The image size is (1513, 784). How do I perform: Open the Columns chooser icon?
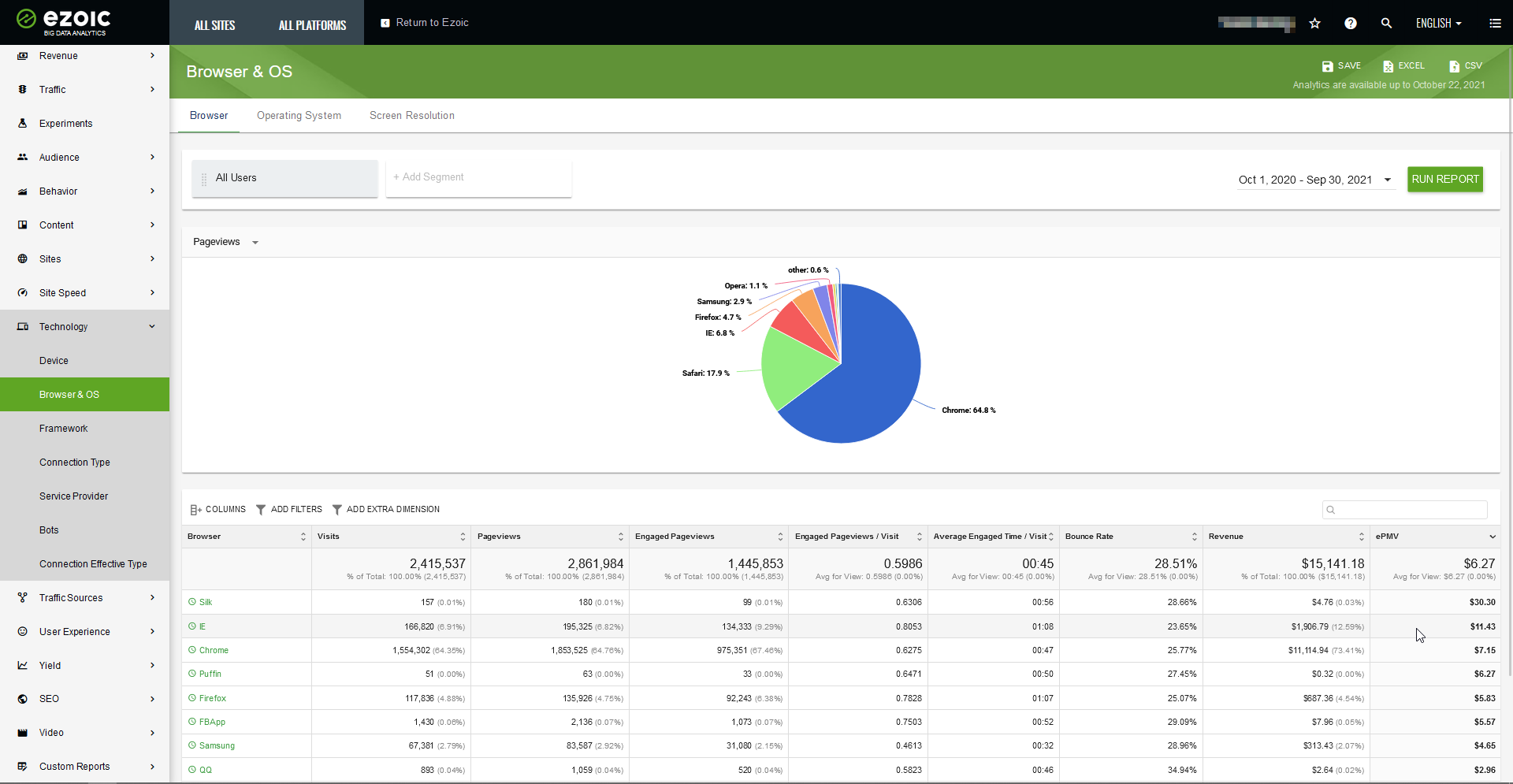pyautogui.click(x=196, y=510)
